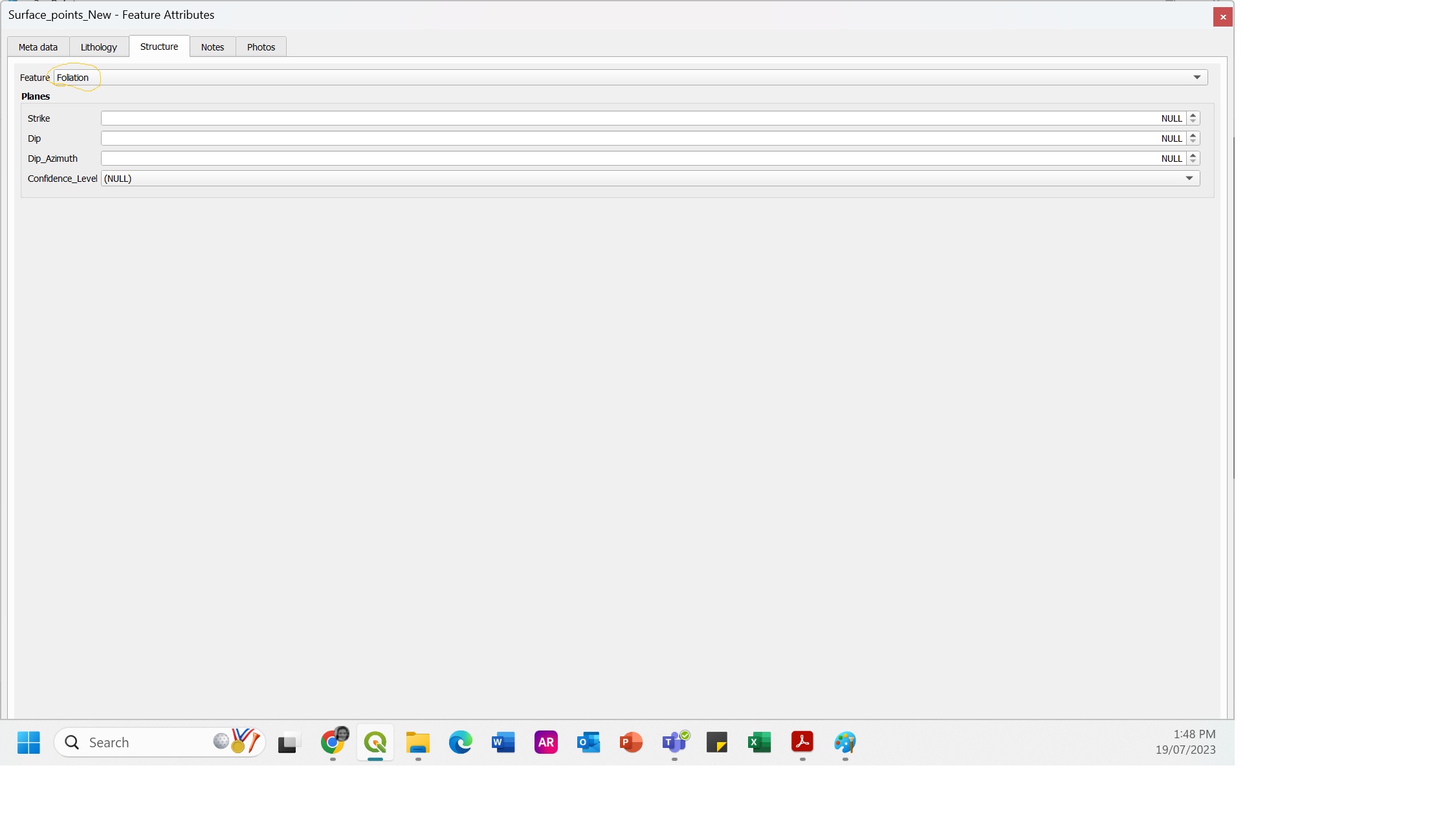1456x823 pixels.
Task: Open the Photos tab
Action: pos(261,46)
